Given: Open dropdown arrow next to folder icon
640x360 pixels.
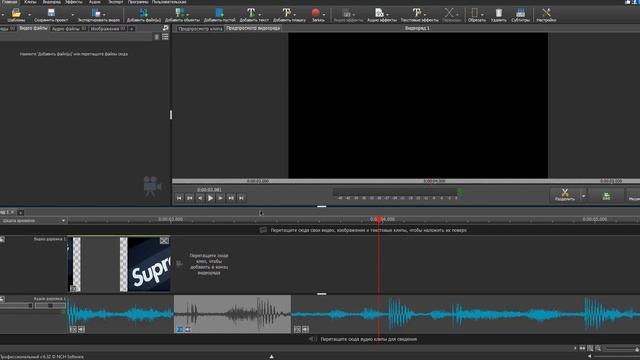Looking at the screenshot, I should 29,14.
